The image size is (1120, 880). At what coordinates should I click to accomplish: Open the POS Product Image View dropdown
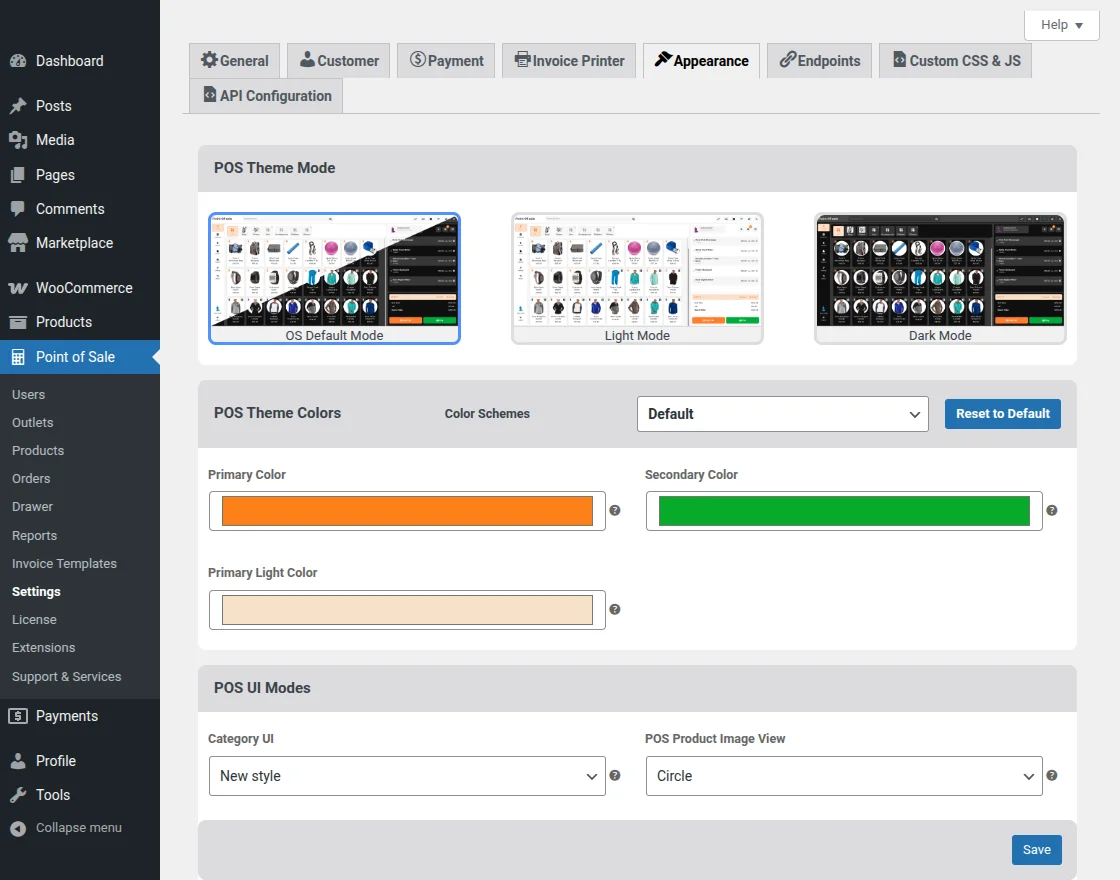pyautogui.click(x=844, y=776)
